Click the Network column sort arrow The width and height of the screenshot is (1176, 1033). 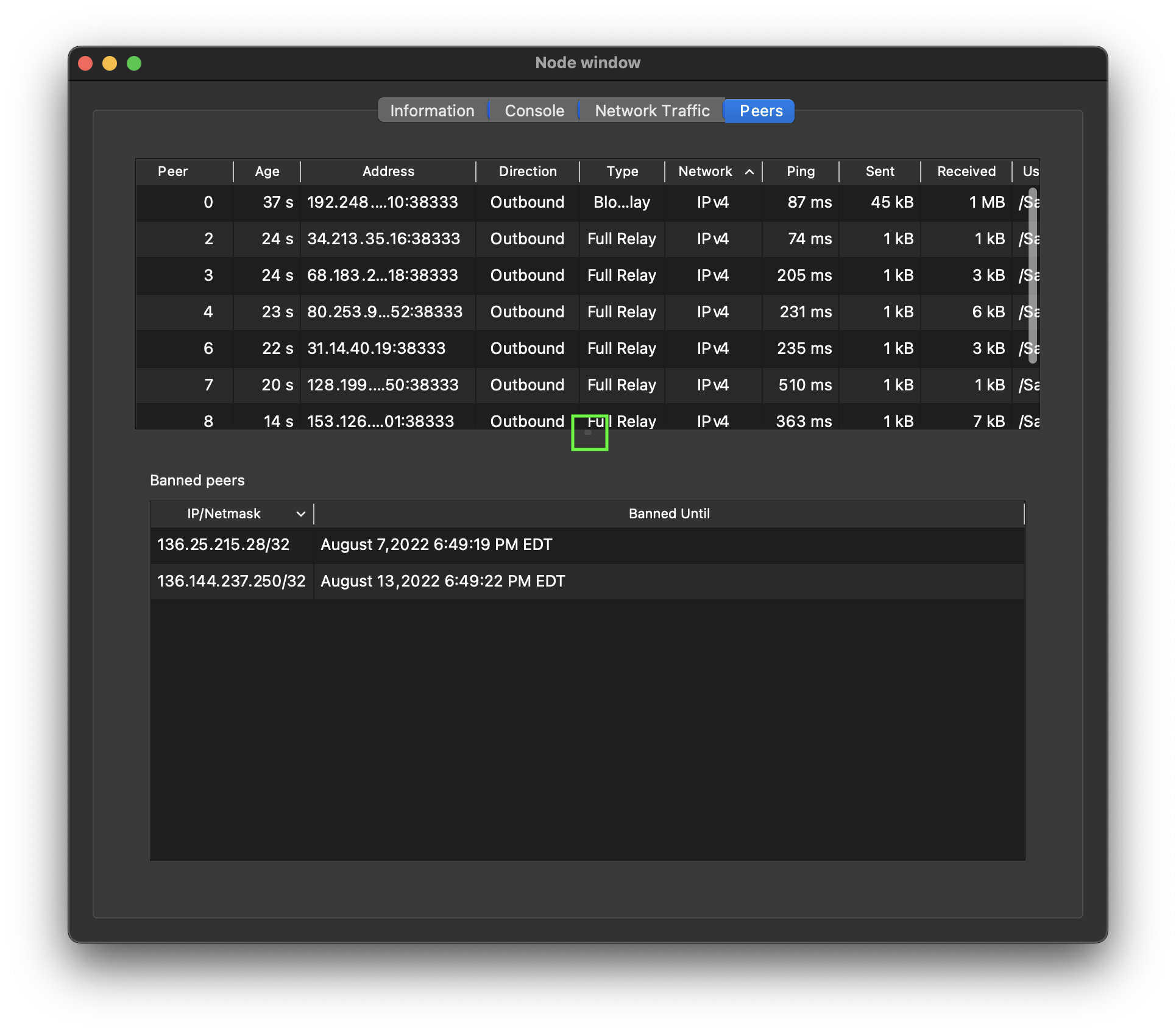click(749, 172)
